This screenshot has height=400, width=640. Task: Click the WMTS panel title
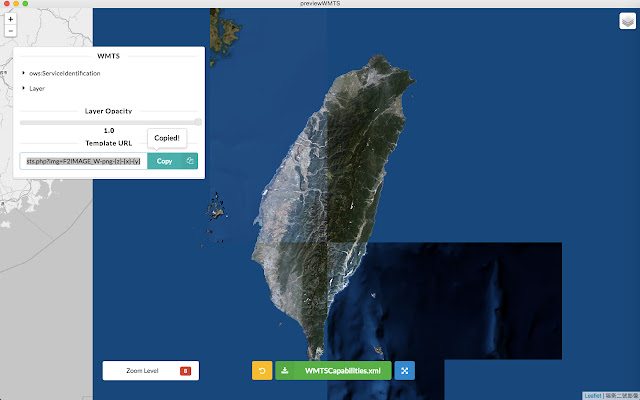(109, 56)
